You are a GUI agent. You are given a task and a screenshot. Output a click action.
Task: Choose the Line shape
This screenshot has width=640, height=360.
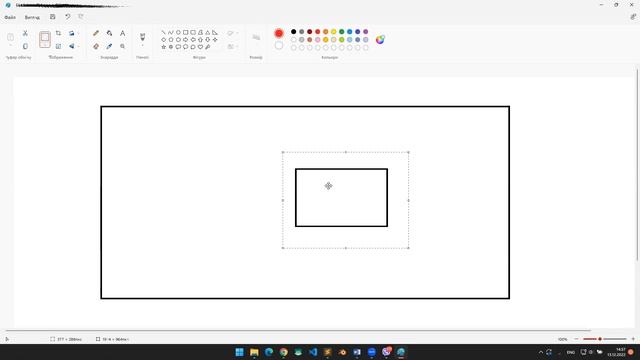[164, 32]
